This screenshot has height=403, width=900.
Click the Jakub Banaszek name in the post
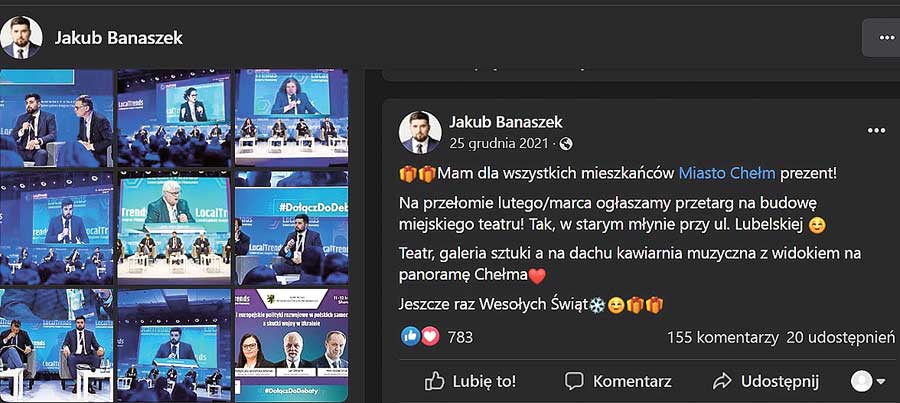click(x=506, y=122)
